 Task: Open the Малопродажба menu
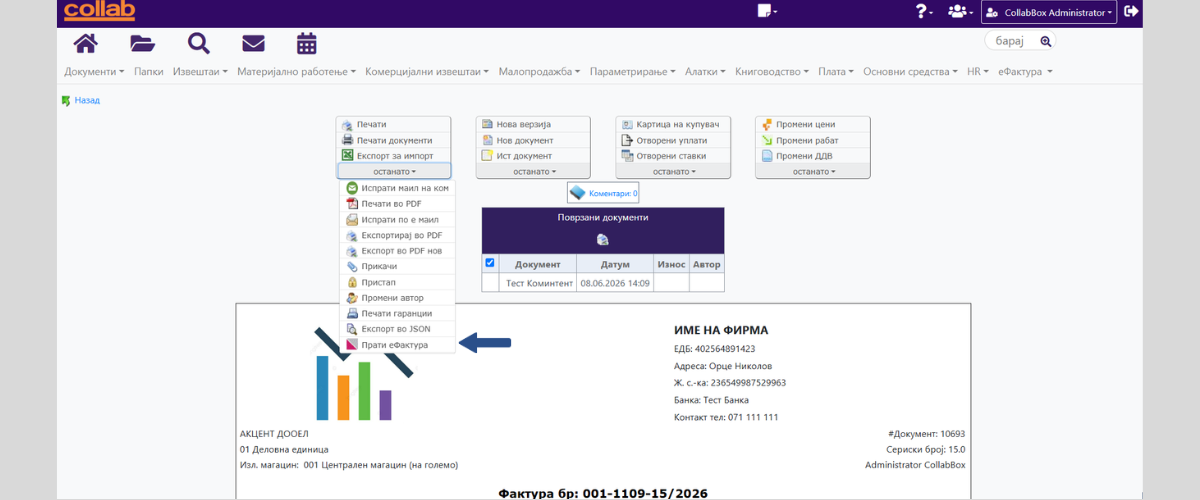click(x=540, y=72)
